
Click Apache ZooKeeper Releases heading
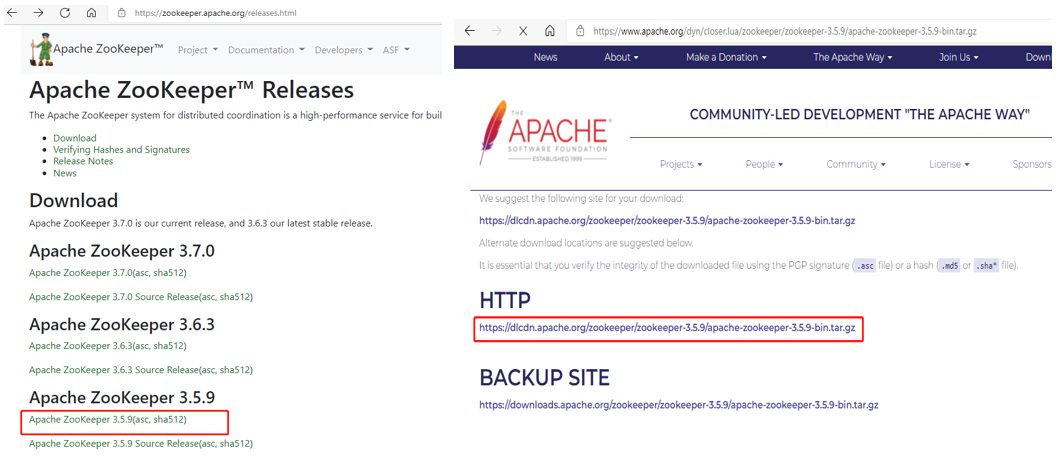191,90
